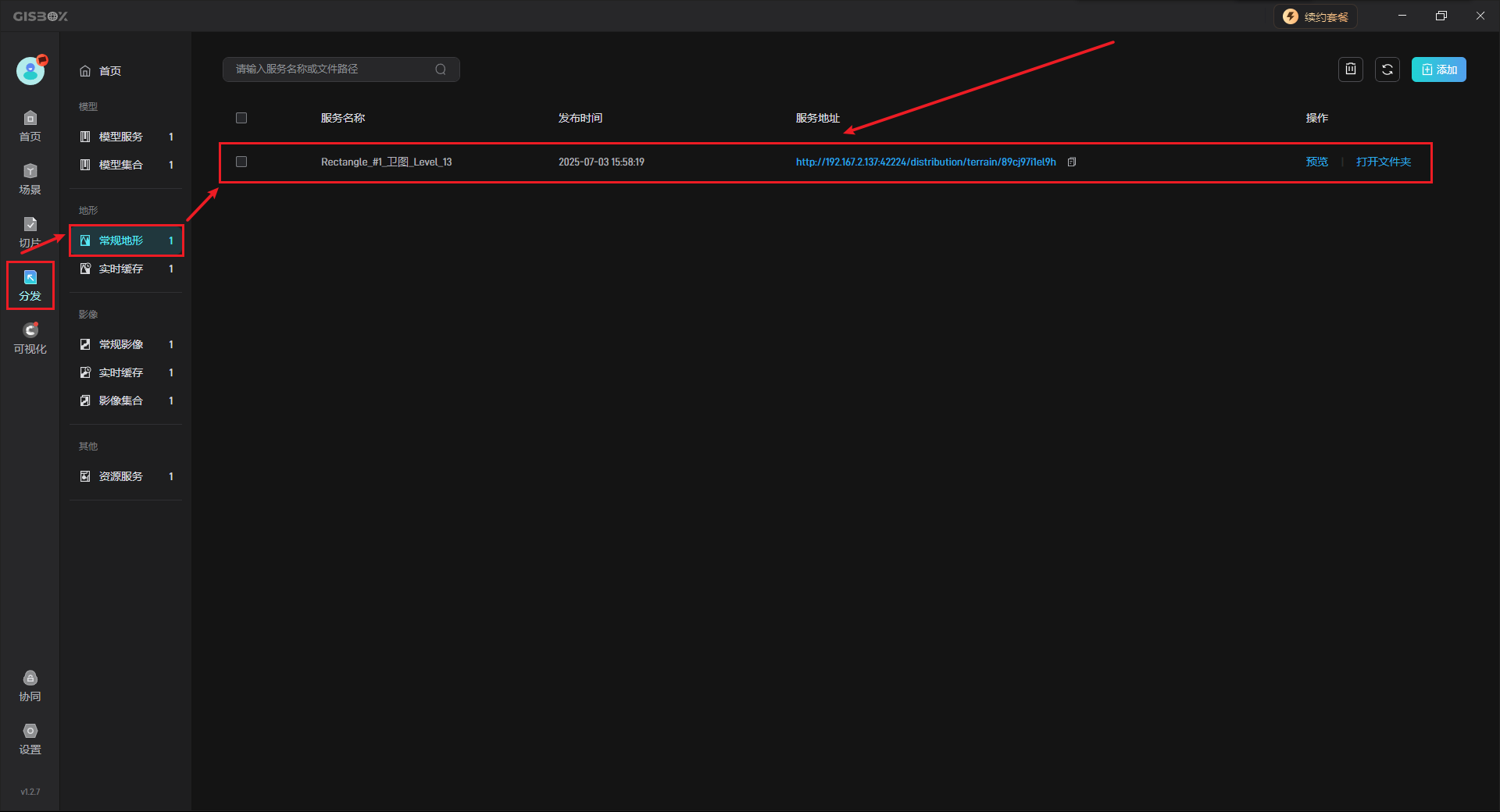This screenshot has height=812, width=1500.
Task: Click the 续约套餐 renewal badge
Action: pyautogui.click(x=1316, y=16)
